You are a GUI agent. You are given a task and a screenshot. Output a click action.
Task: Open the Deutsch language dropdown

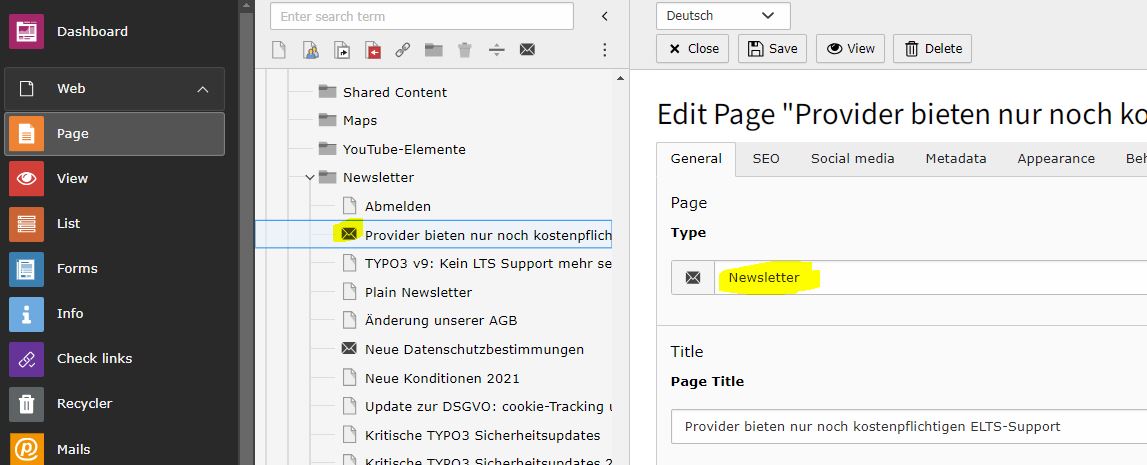point(723,16)
